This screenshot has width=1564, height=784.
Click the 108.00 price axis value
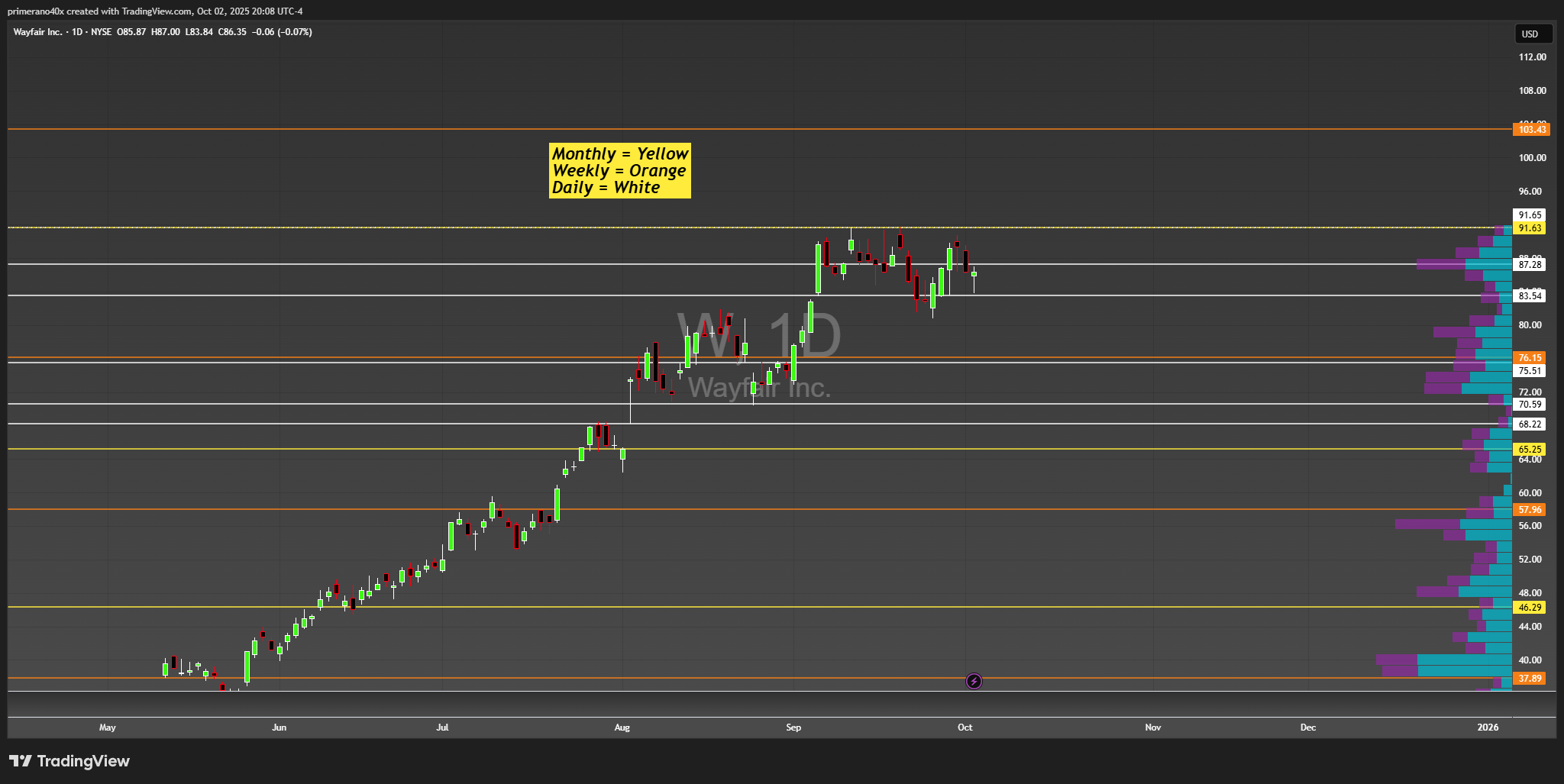[x=1532, y=91]
